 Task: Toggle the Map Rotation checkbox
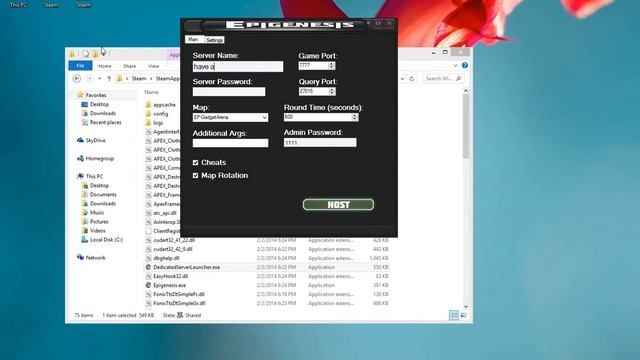point(196,176)
